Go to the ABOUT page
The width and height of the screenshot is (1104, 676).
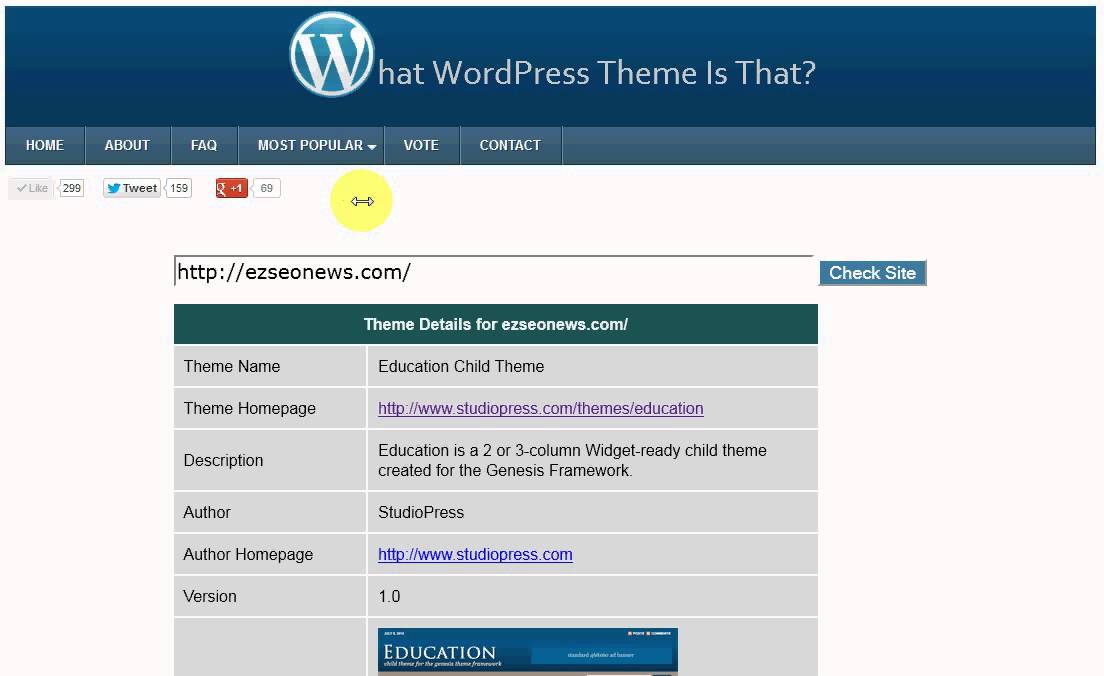127,145
